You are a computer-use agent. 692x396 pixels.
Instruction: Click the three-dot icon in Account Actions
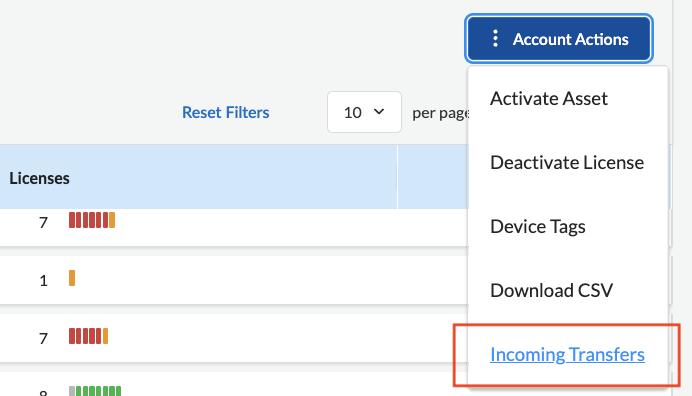click(x=495, y=39)
